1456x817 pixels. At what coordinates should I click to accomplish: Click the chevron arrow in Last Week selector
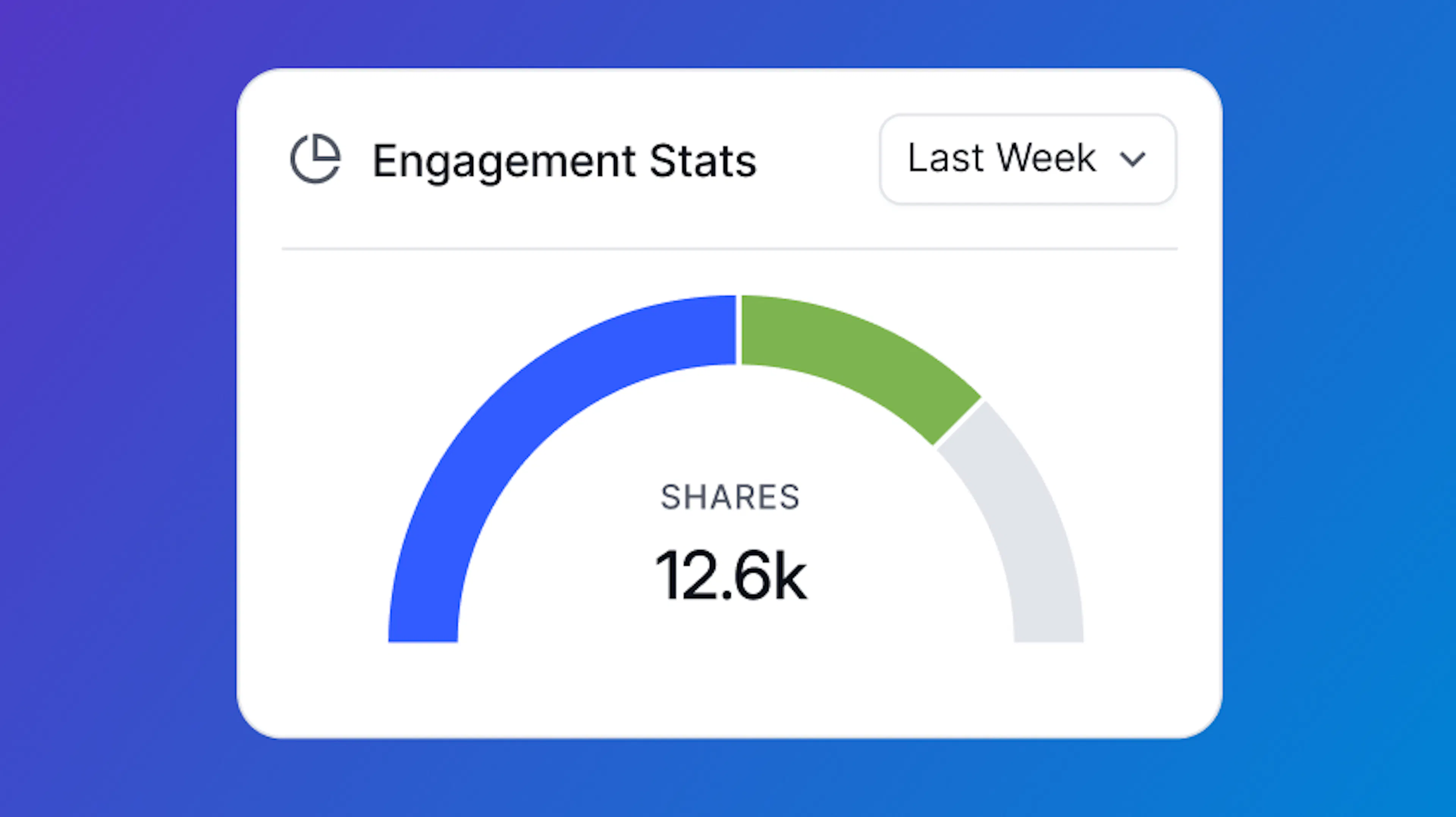pos(1132,159)
